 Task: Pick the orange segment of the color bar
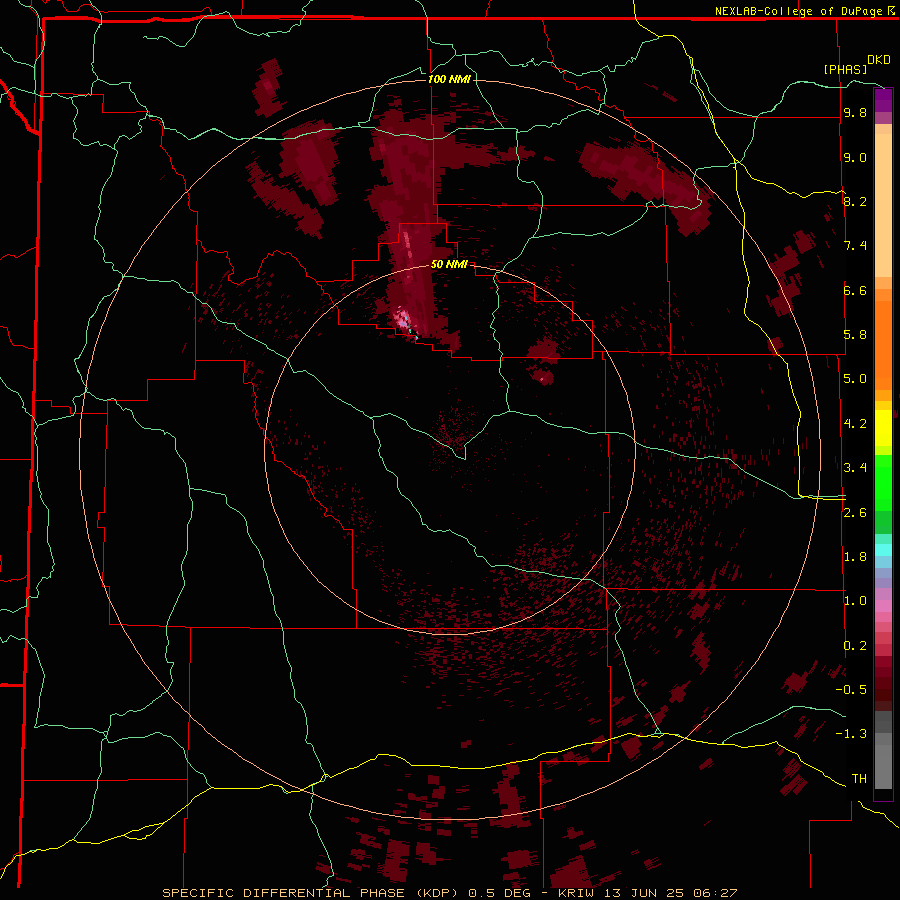(883, 344)
